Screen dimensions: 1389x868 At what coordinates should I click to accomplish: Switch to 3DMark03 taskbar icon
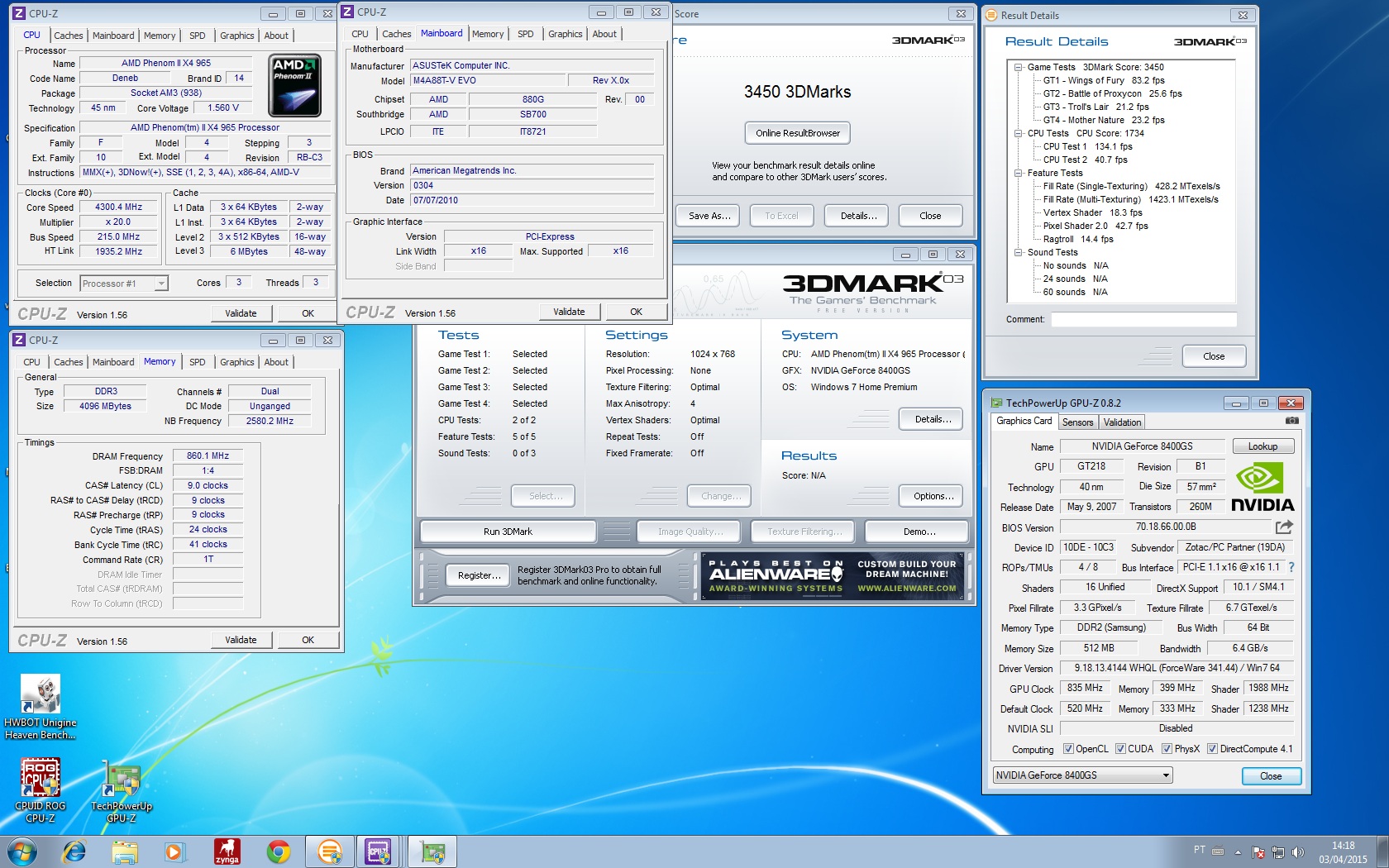point(330,851)
